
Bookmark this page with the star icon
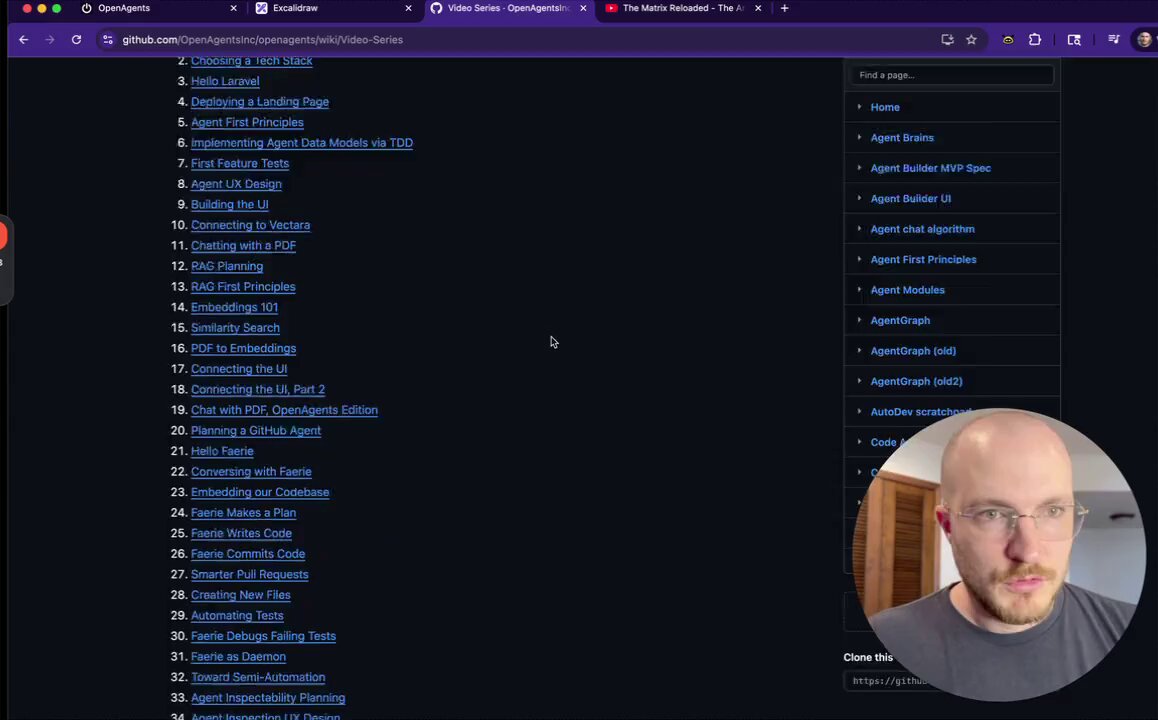[971, 40]
